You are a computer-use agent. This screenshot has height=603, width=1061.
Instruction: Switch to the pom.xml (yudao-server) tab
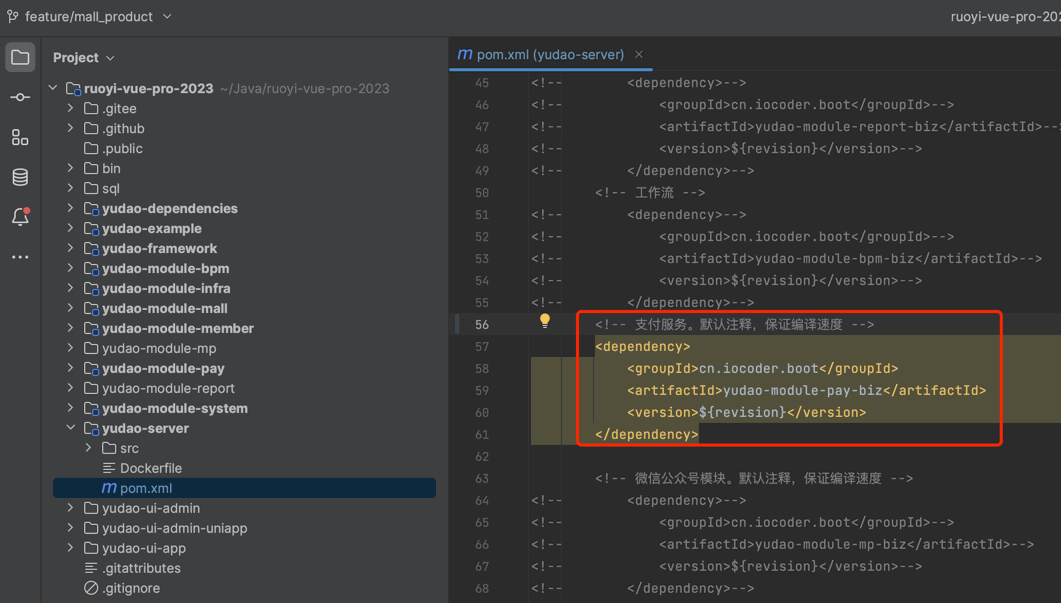pyautogui.click(x=549, y=54)
